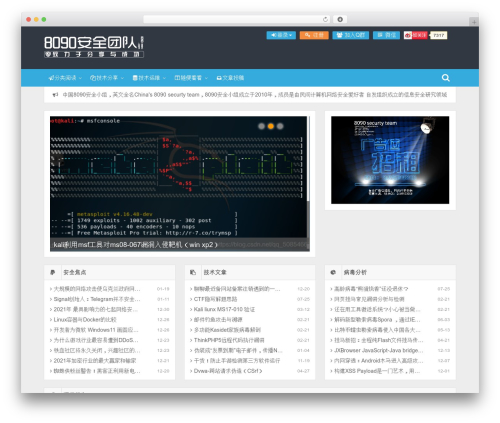This screenshot has height=423, width=500.
Task: Click the Weibo logo icon
Action: (408, 35)
